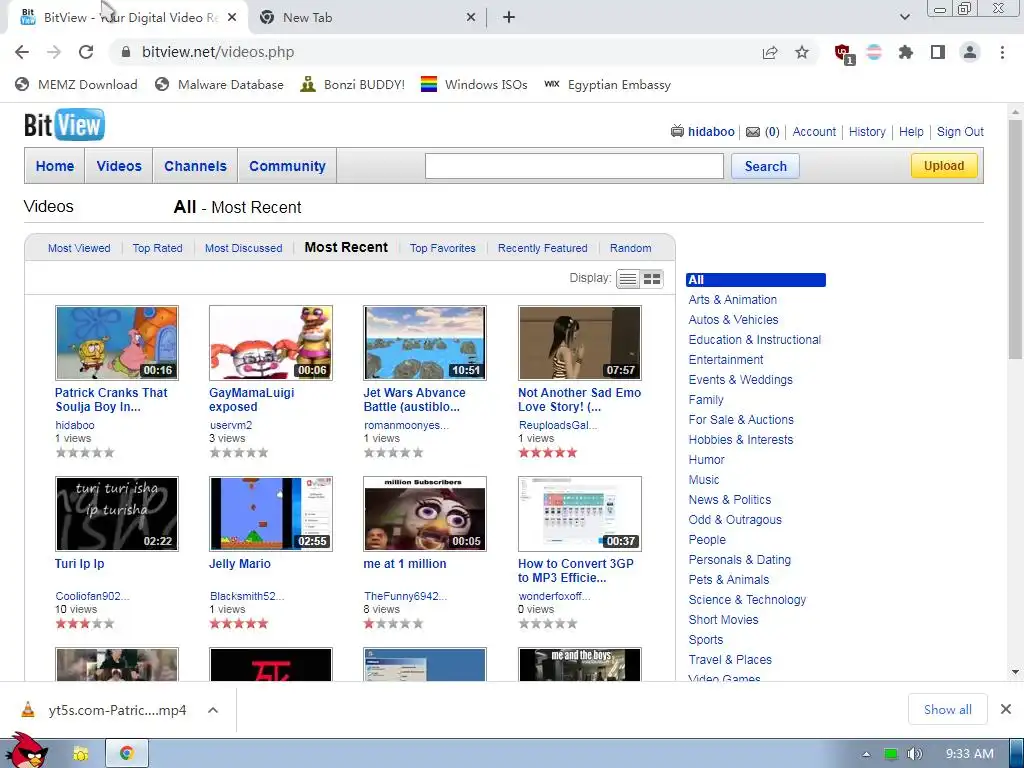The height and width of the screenshot is (768, 1024).
Task: Close the New Tab tab
Action: [471, 18]
